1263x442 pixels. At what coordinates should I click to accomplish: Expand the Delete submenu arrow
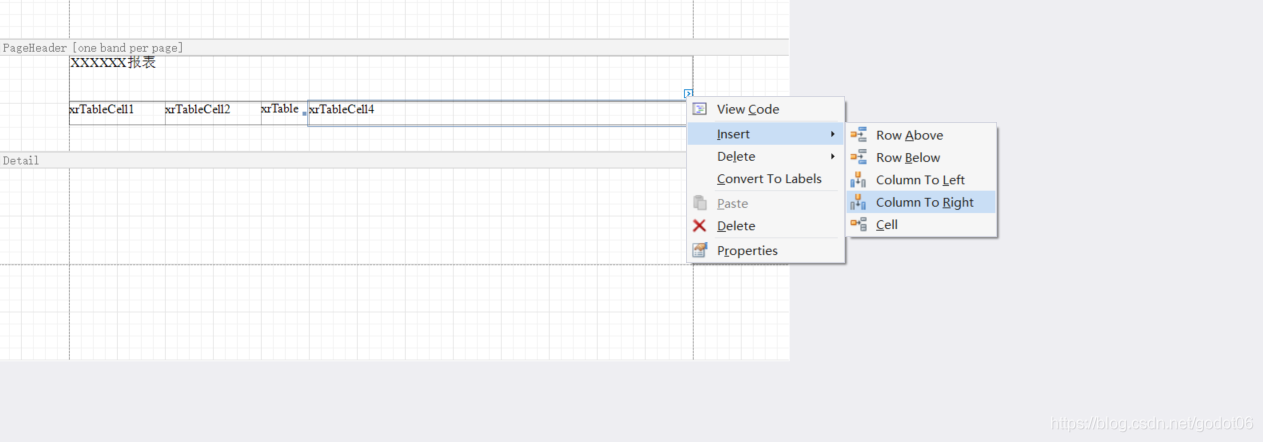pyautogui.click(x=832, y=157)
